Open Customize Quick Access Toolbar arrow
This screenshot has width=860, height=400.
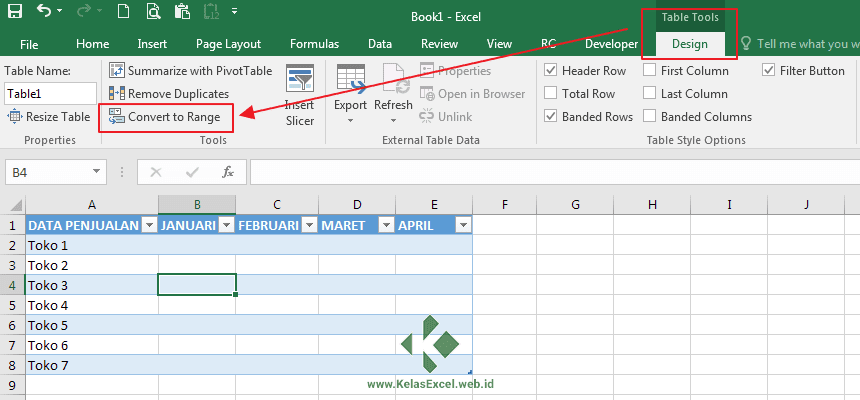pyautogui.click(x=235, y=11)
